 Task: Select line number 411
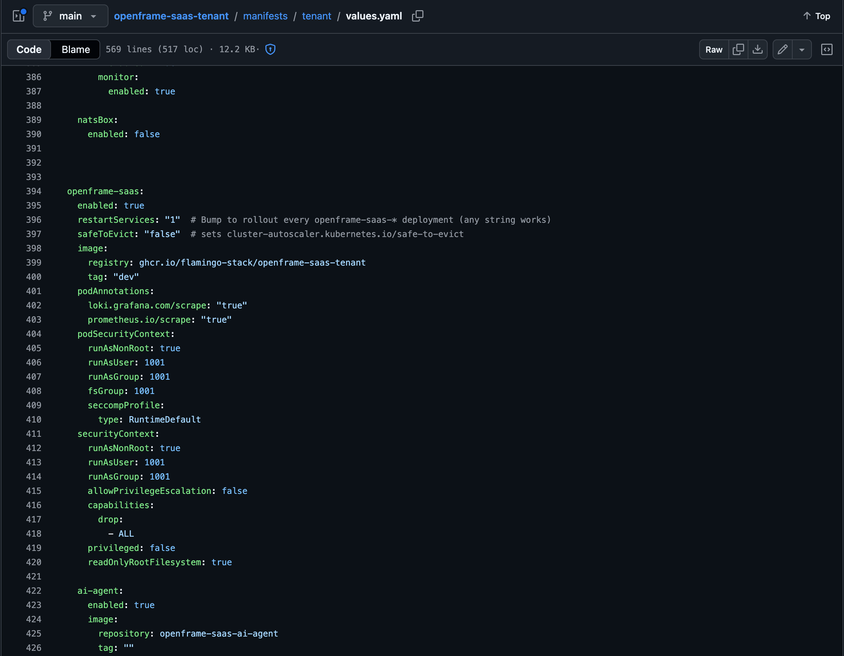pyautogui.click(x=33, y=434)
